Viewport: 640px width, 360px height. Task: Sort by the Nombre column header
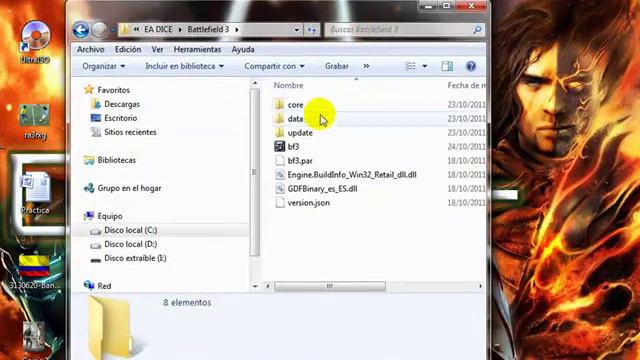[x=288, y=85]
